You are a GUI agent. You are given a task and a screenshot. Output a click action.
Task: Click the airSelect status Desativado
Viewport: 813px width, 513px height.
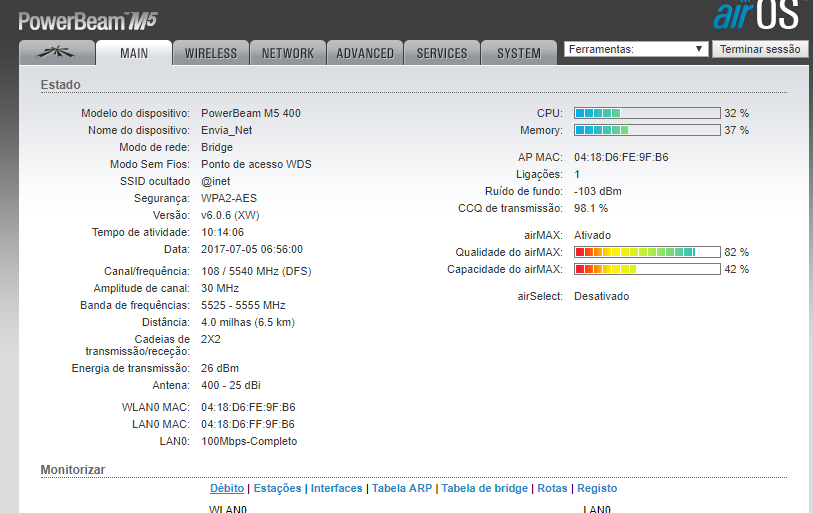coord(601,297)
